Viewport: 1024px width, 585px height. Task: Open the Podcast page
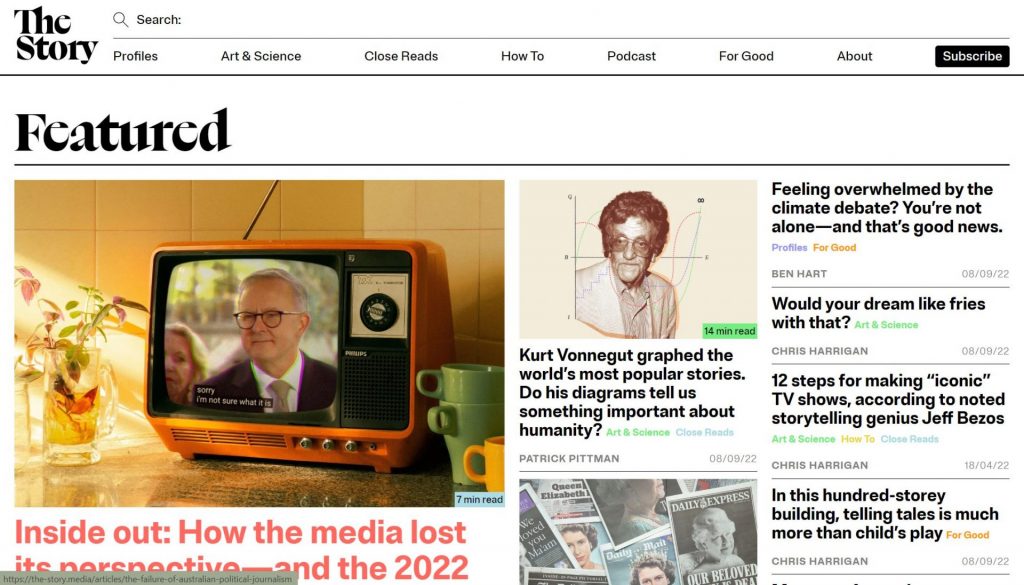(632, 56)
